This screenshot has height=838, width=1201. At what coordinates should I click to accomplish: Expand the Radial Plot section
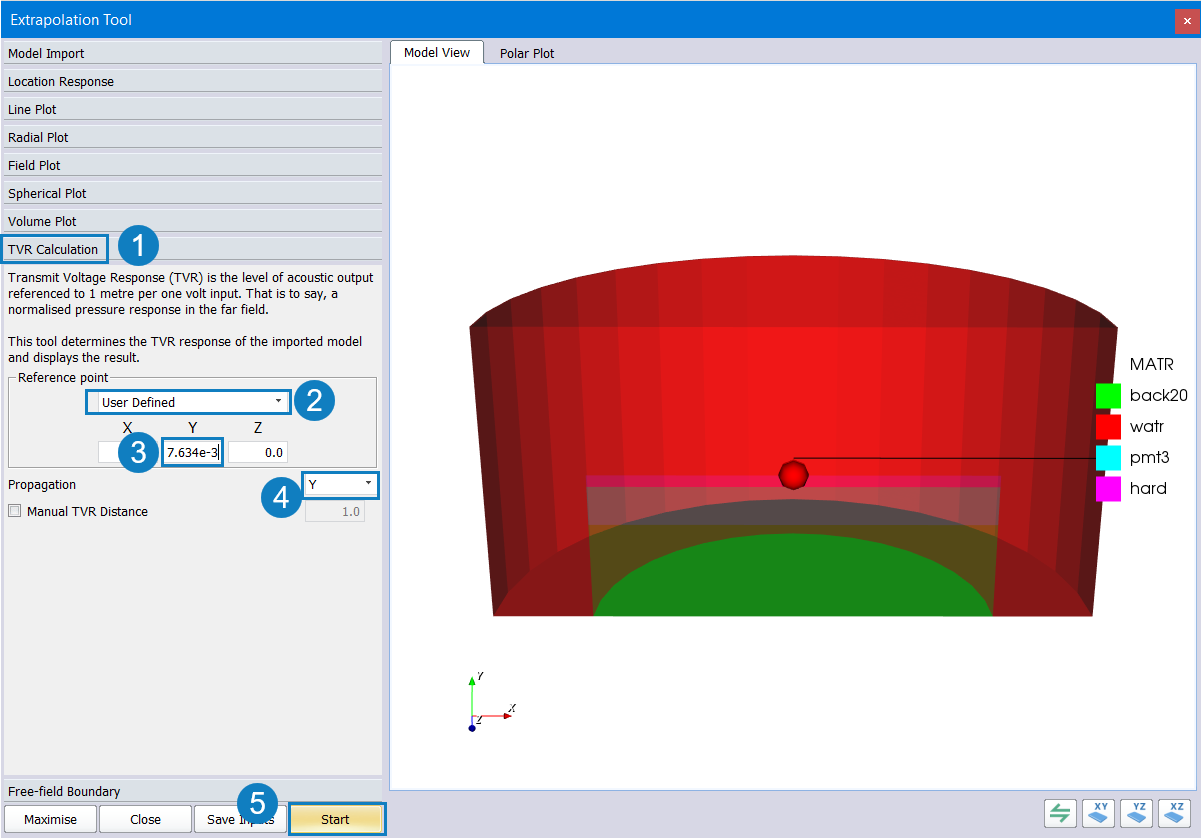point(192,137)
